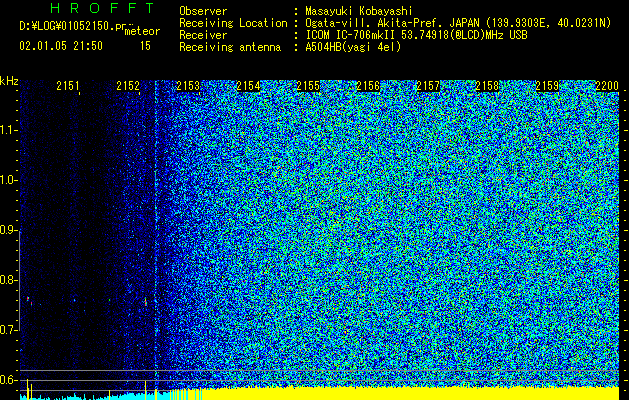Viewport: 629px width, 400px height.
Task: Select the observer name Masayuki Kobayashi
Action: pyautogui.click(x=359, y=11)
